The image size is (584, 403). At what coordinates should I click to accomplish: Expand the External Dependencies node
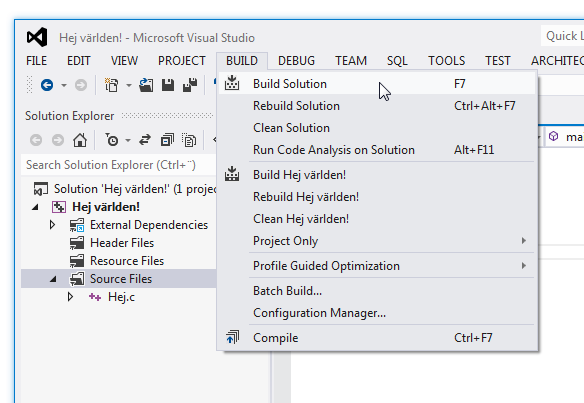point(53,225)
